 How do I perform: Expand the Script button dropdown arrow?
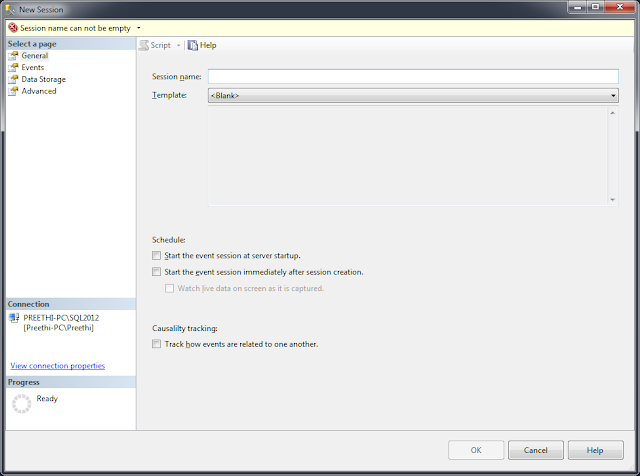click(178, 45)
